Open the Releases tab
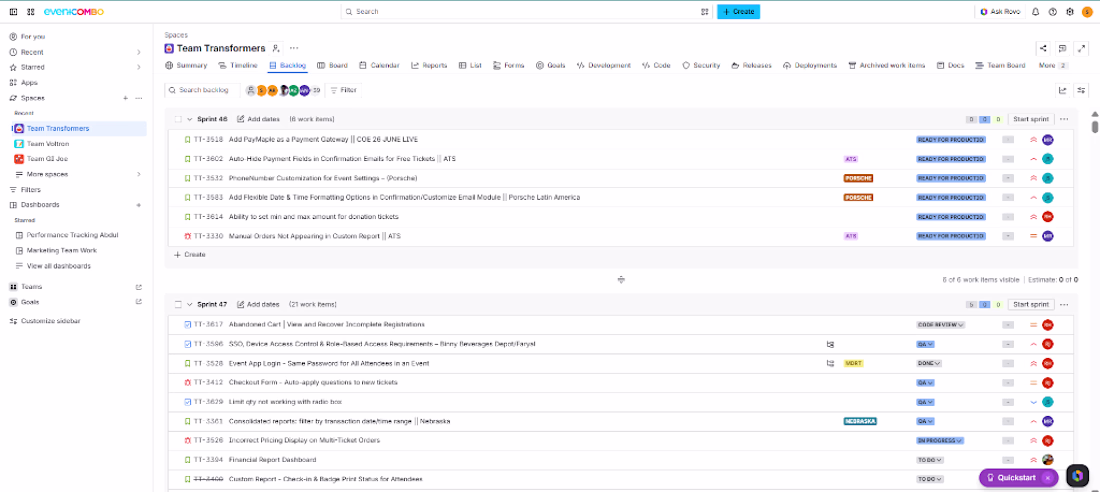The image size is (1100, 492). click(751, 65)
